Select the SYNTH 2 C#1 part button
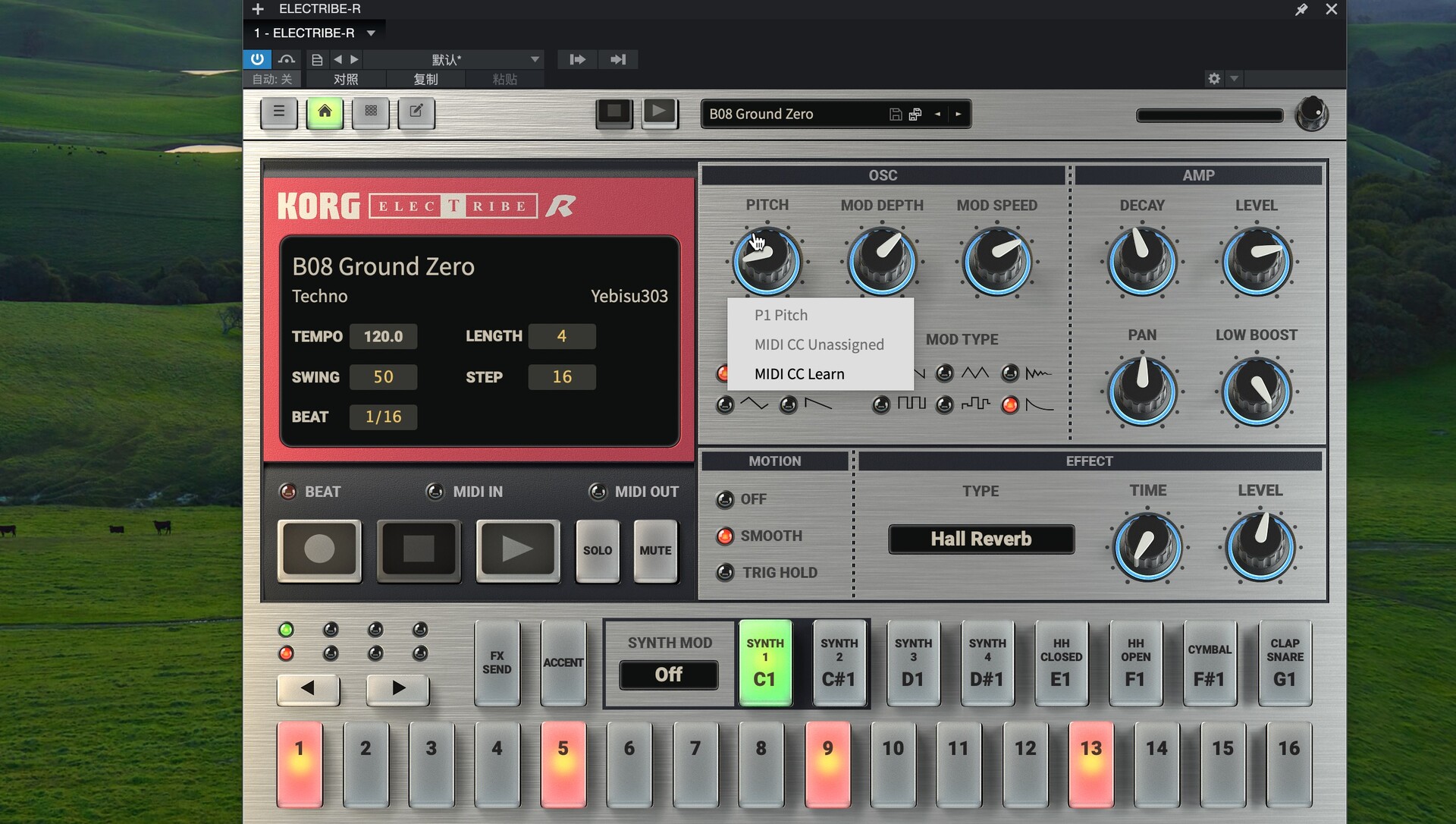 (x=839, y=663)
